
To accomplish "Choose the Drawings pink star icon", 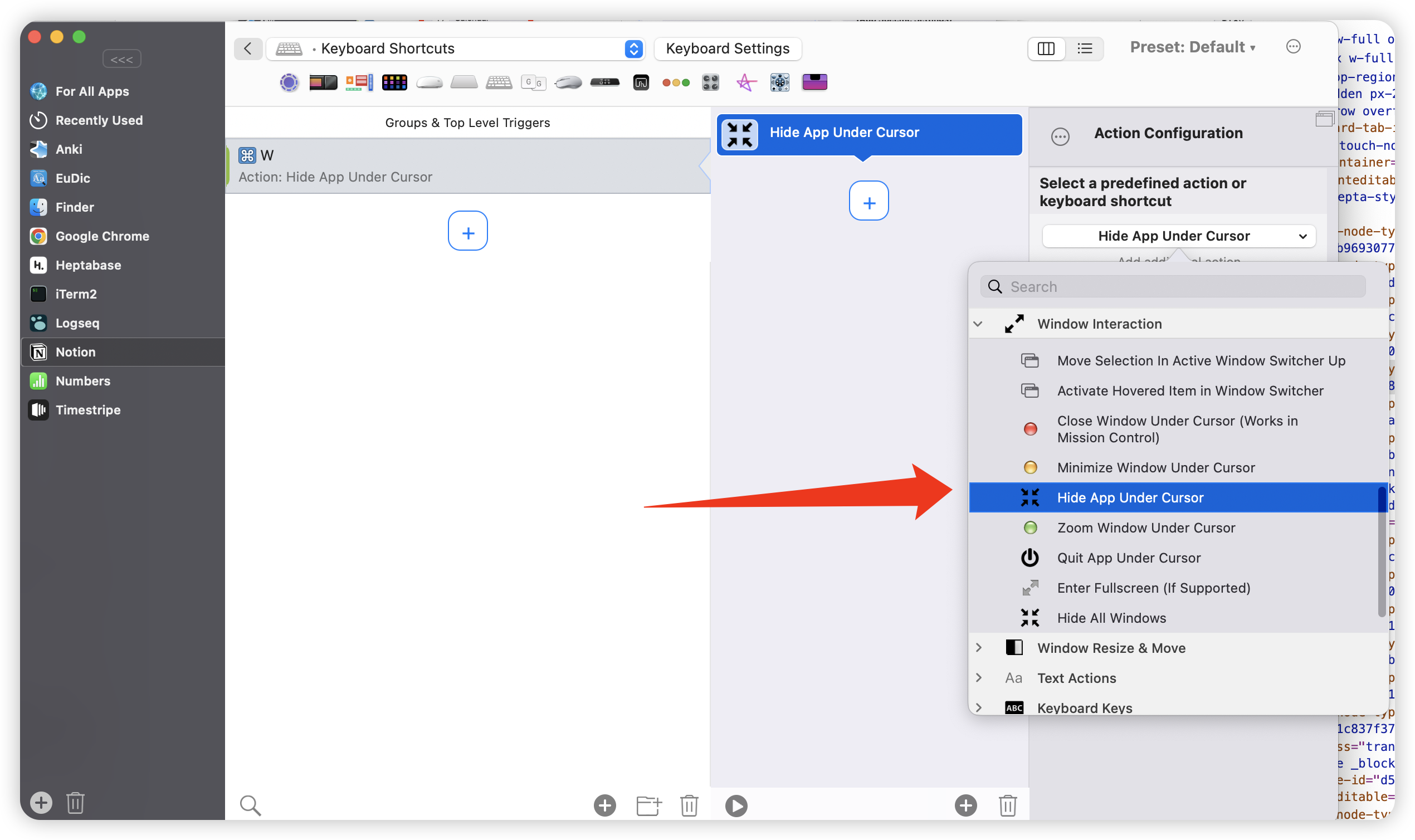I will point(746,82).
